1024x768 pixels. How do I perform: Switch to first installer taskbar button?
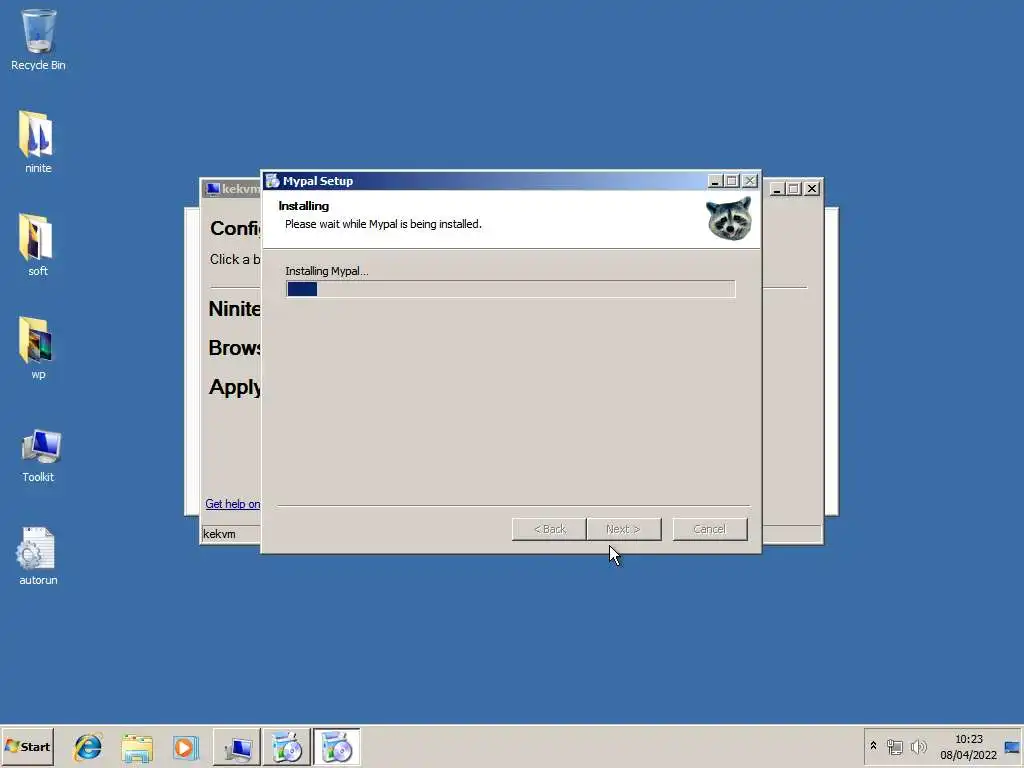pyautogui.click(x=287, y=747)
